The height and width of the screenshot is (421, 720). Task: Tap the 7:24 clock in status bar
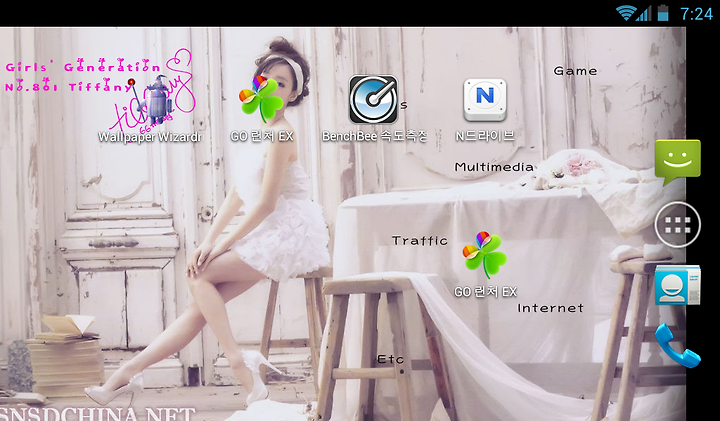click(x=696, y=14)
